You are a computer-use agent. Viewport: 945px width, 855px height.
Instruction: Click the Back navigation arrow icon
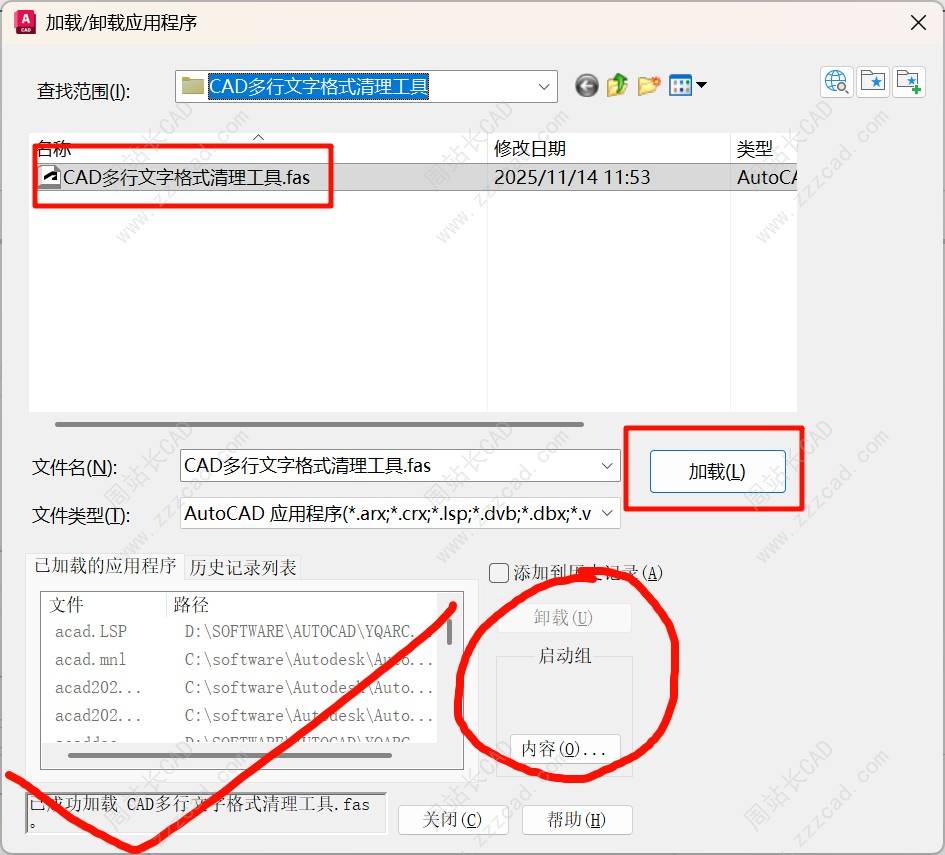point(587,86)
